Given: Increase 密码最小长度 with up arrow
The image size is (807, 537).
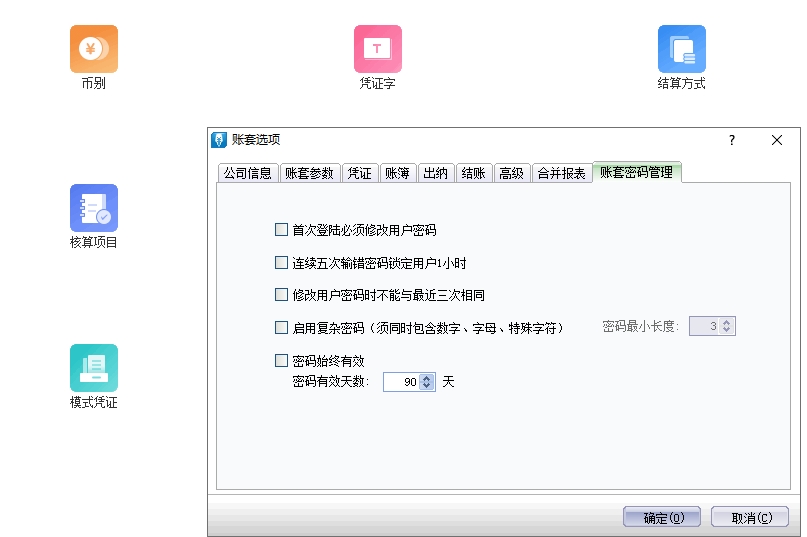Looking at the screenshot, I should tap(726, 323).
